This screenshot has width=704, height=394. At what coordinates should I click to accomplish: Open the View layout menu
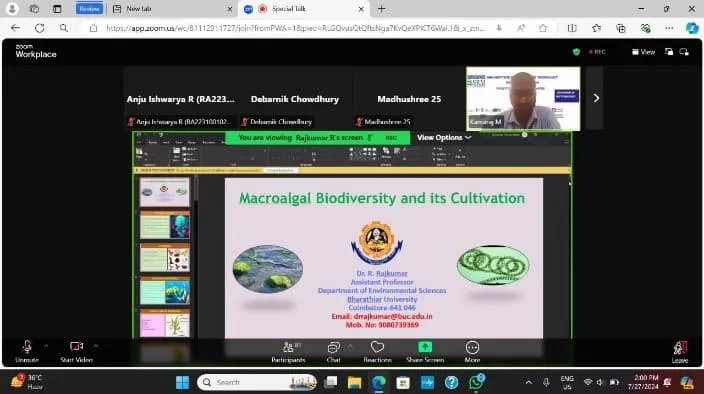coord(643,52)
